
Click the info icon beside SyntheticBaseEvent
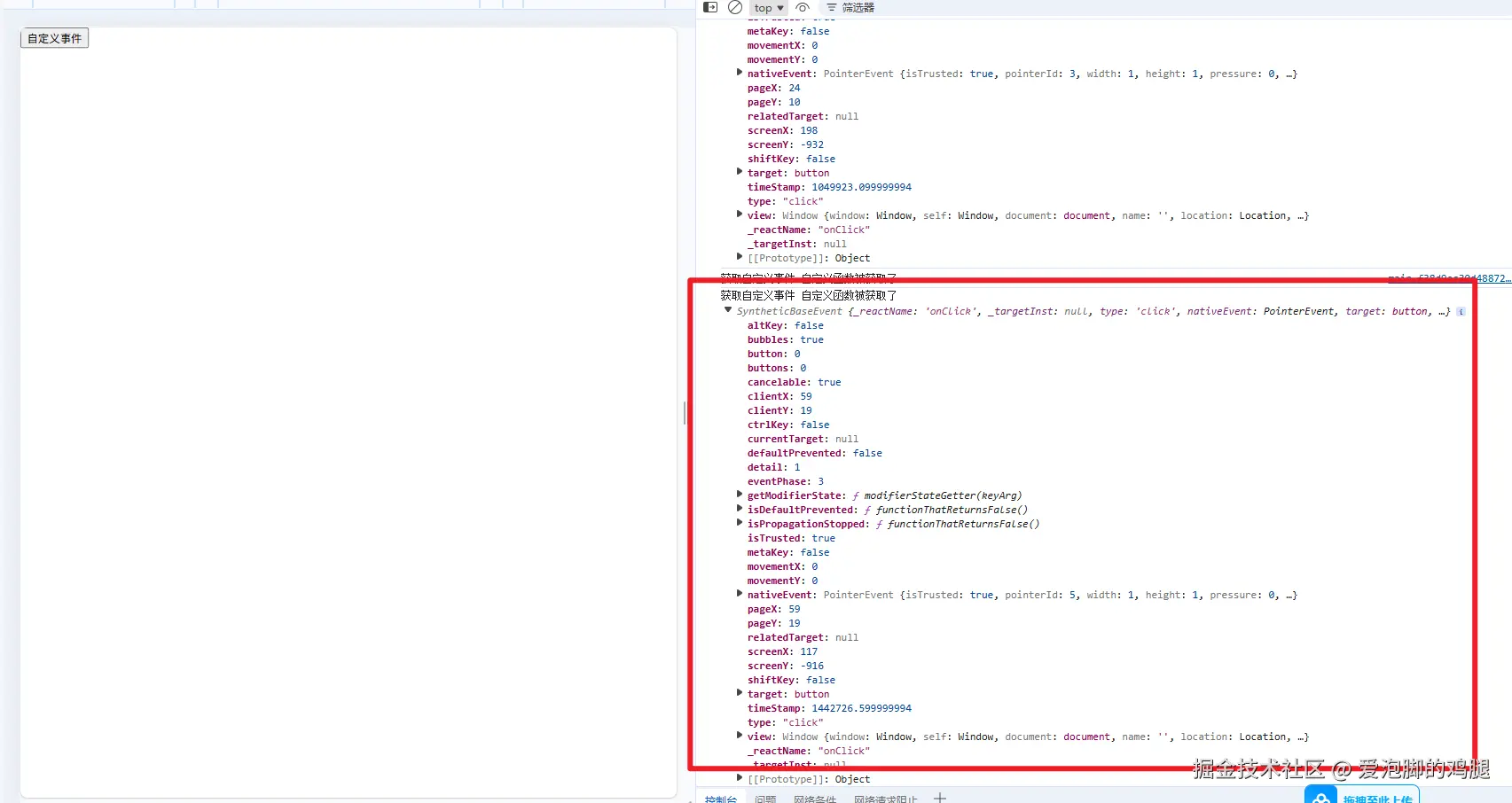point(1461,312)
